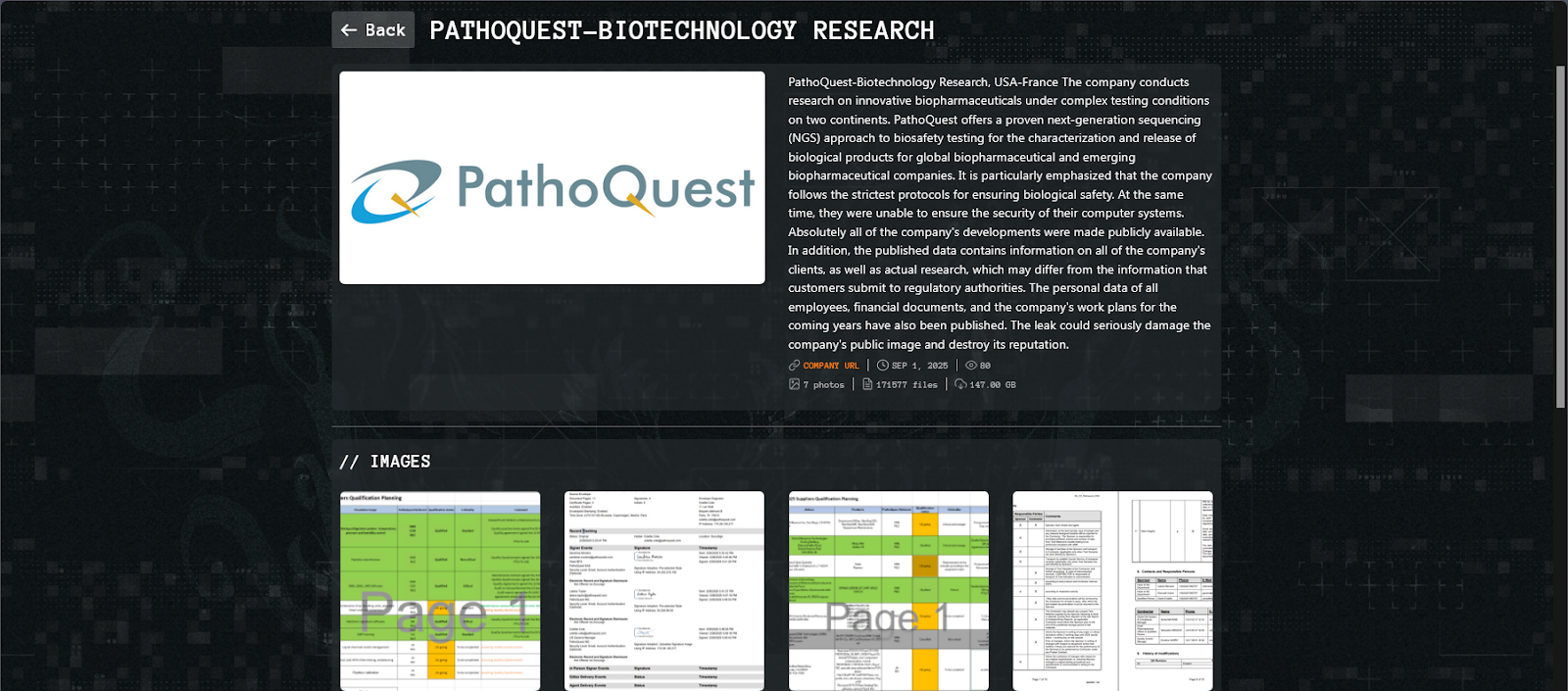Open the fourth thumbnail of text document pages
The image size is (1568, 691).
point(1112,591)
